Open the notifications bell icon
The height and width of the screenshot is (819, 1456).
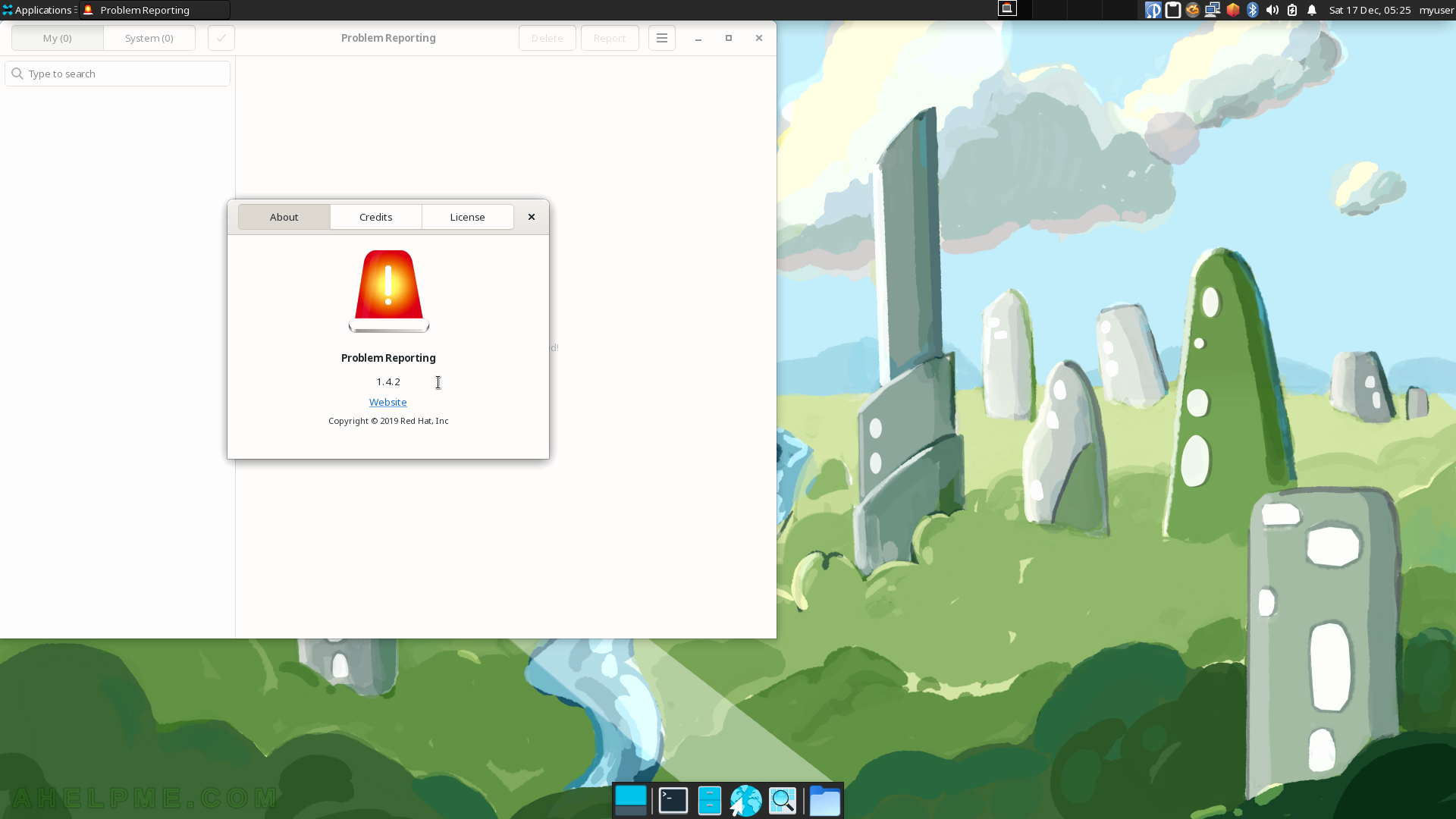coord(1312,10)
